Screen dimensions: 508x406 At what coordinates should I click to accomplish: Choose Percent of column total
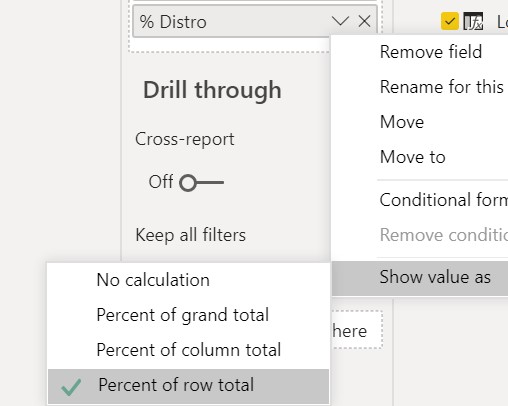188,350
